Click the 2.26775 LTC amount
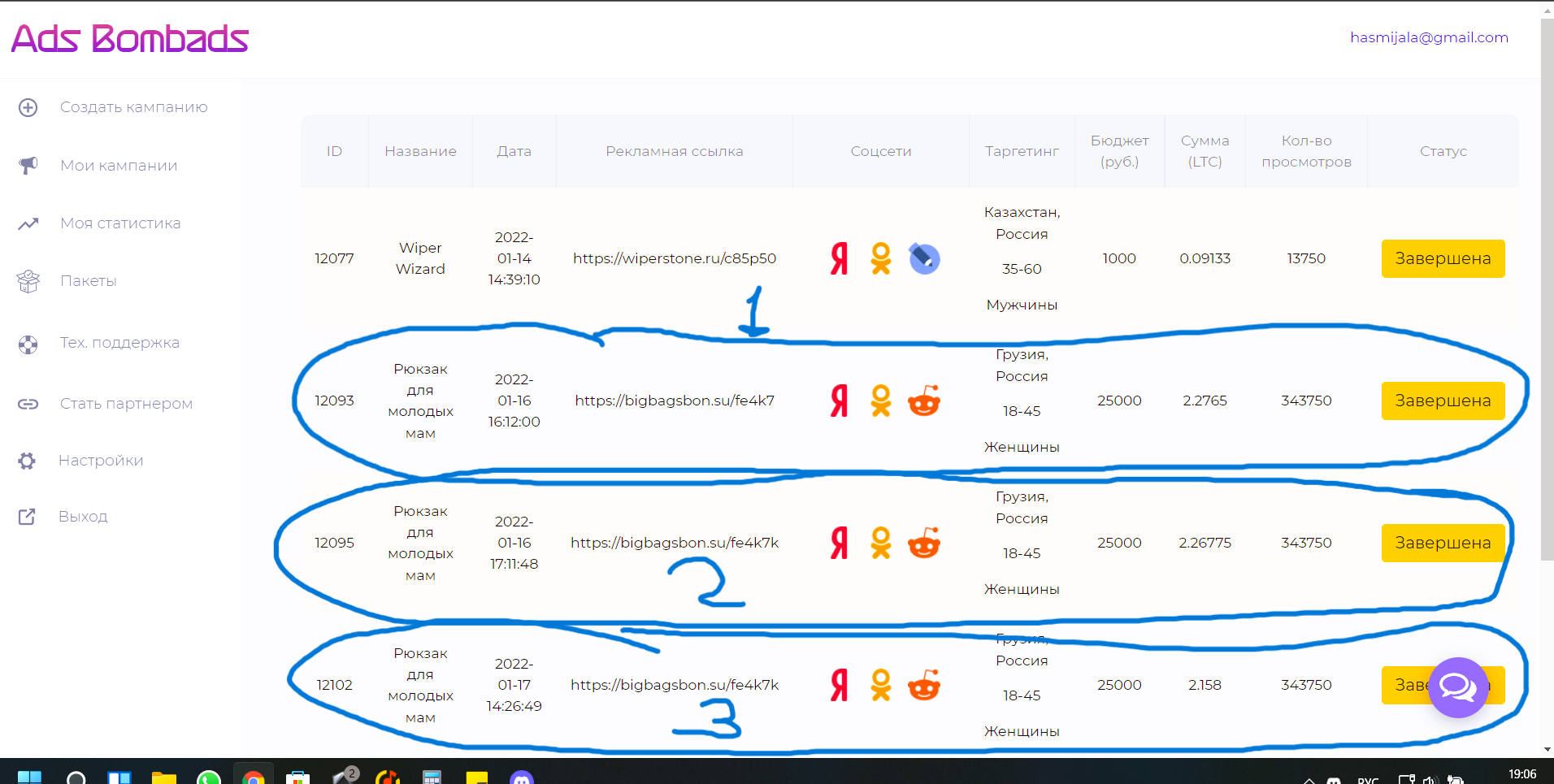1554x784 pixels. coord(1205,543)
